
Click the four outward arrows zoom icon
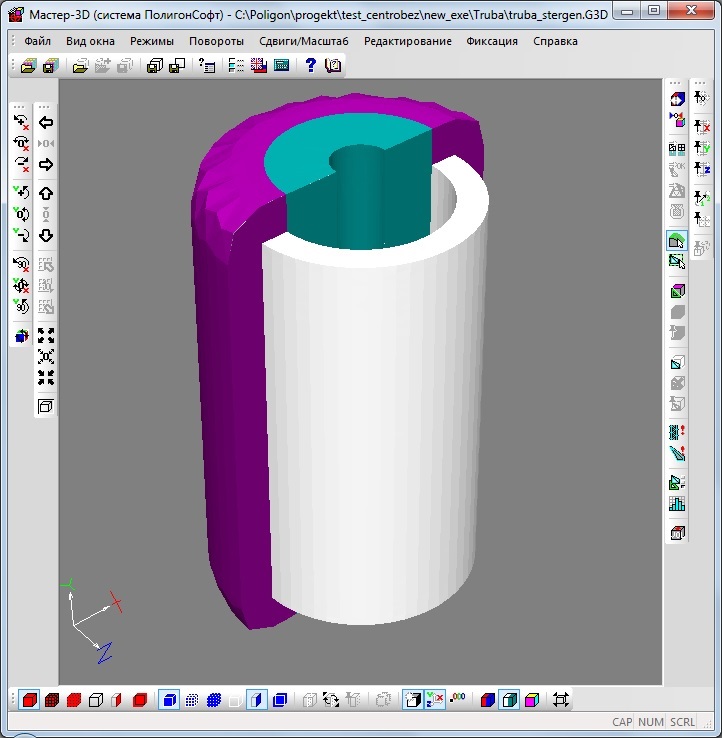point(46,335)
